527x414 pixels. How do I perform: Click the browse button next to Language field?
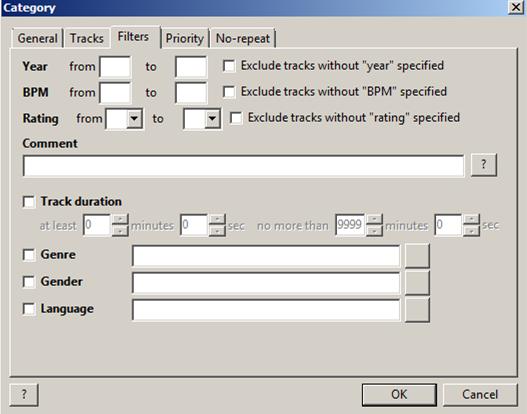coord(417,310)
